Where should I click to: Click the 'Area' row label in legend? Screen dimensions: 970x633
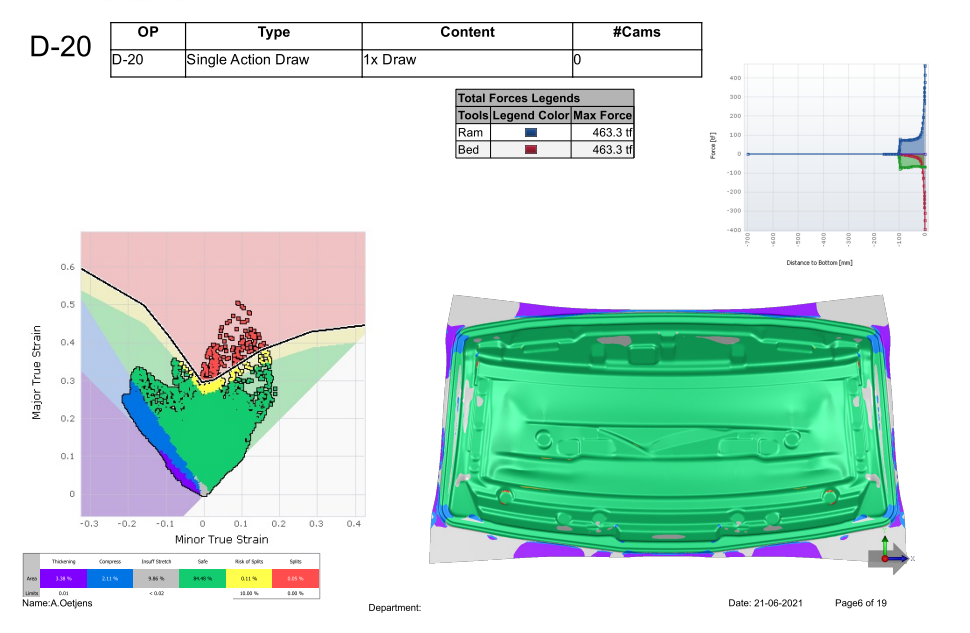pos(32,579)
